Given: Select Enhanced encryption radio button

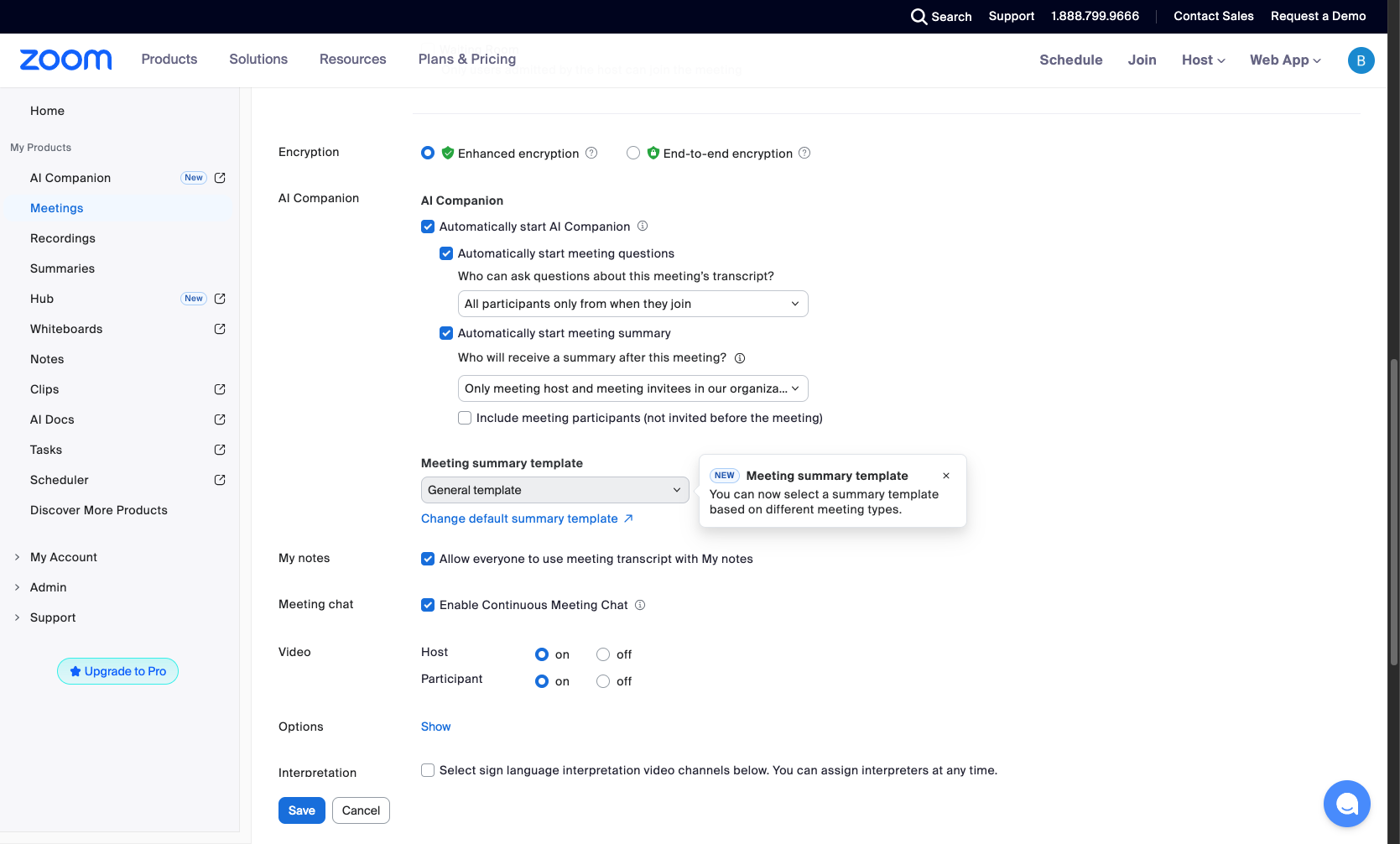Looking at the screenshot, I should coord(428,153).
